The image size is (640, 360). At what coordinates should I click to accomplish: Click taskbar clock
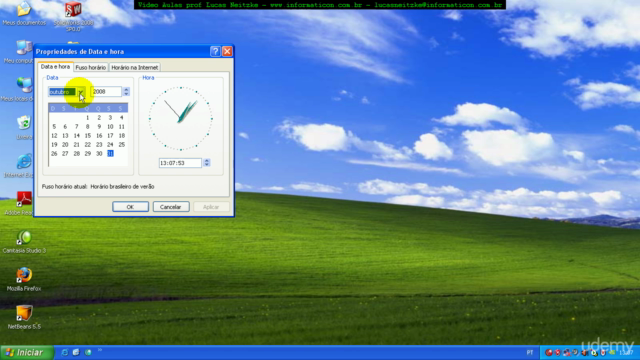(x=626, y=353)
